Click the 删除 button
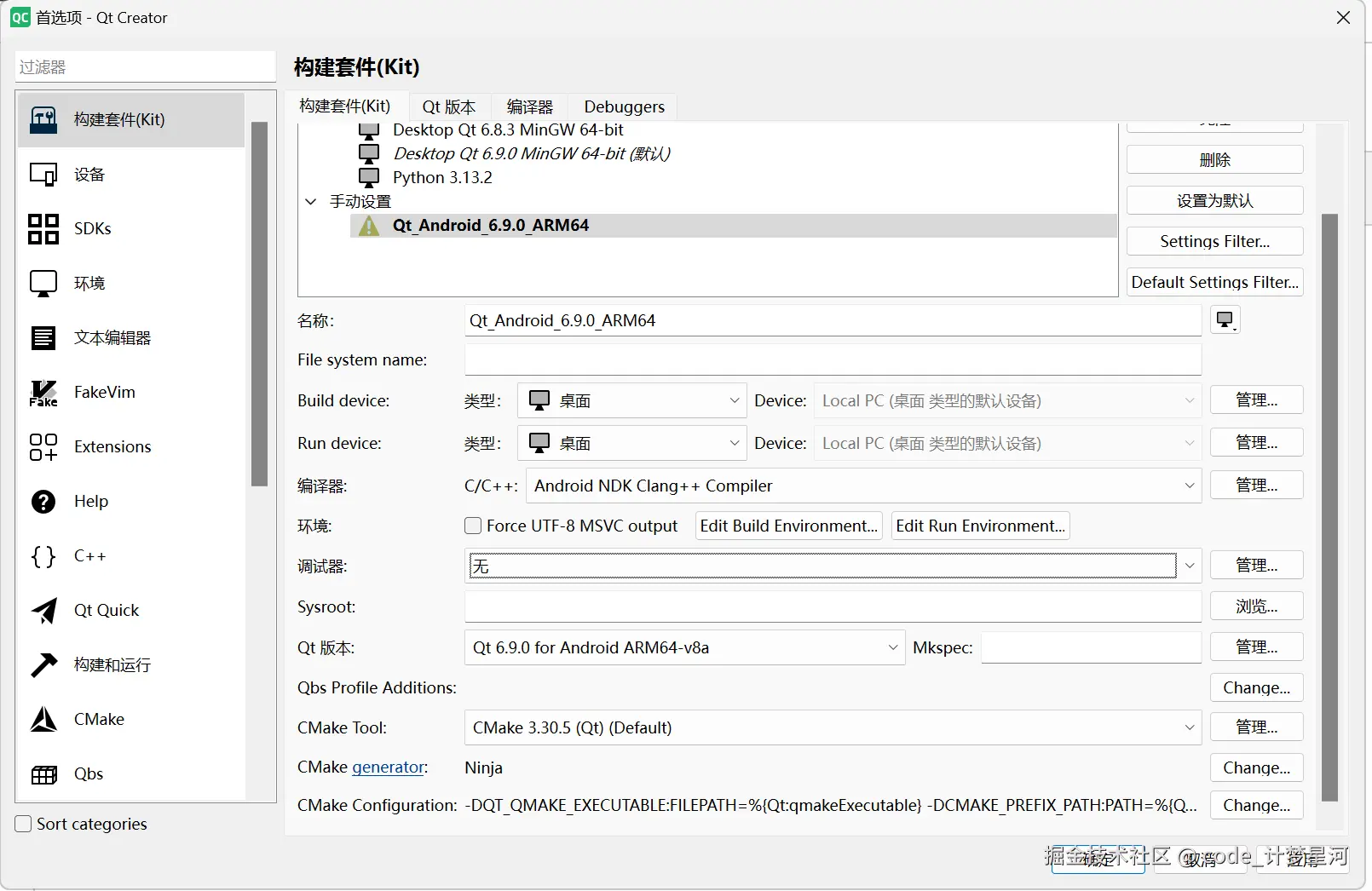Viewport: 1372px width, 891px height. pos(1214,159)
